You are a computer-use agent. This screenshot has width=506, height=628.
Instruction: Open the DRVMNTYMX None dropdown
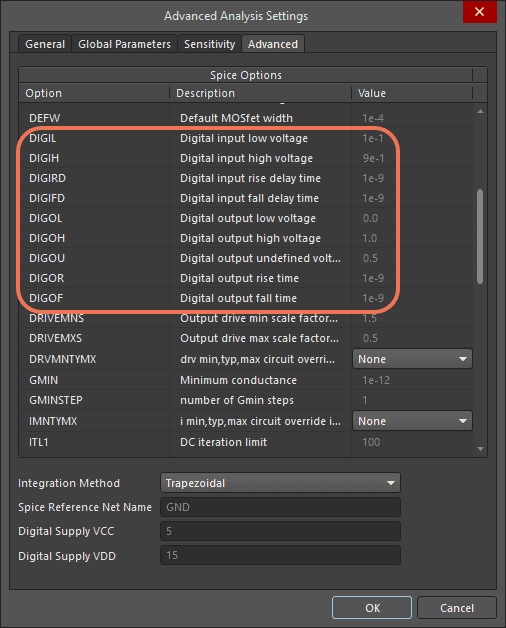[x=412, y=359]
